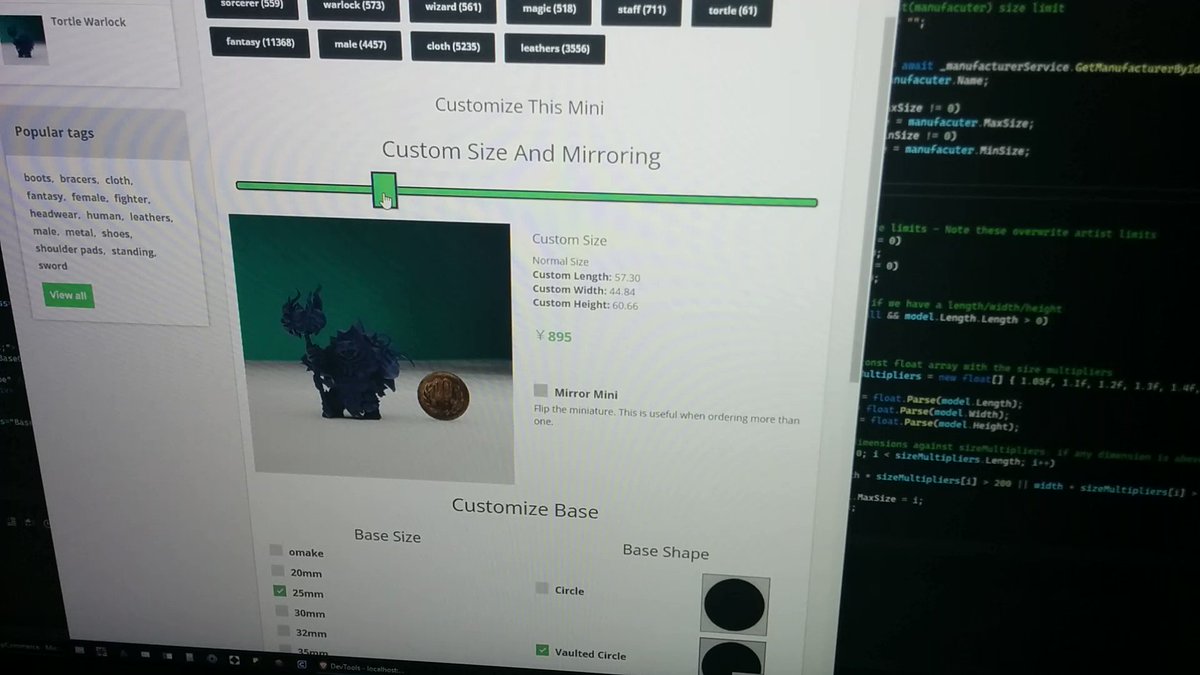Image resolution: width=1200 pixels, height=675 pixels.
Task: Click the right end of the size slider track
Action: [x=812, y=202]
